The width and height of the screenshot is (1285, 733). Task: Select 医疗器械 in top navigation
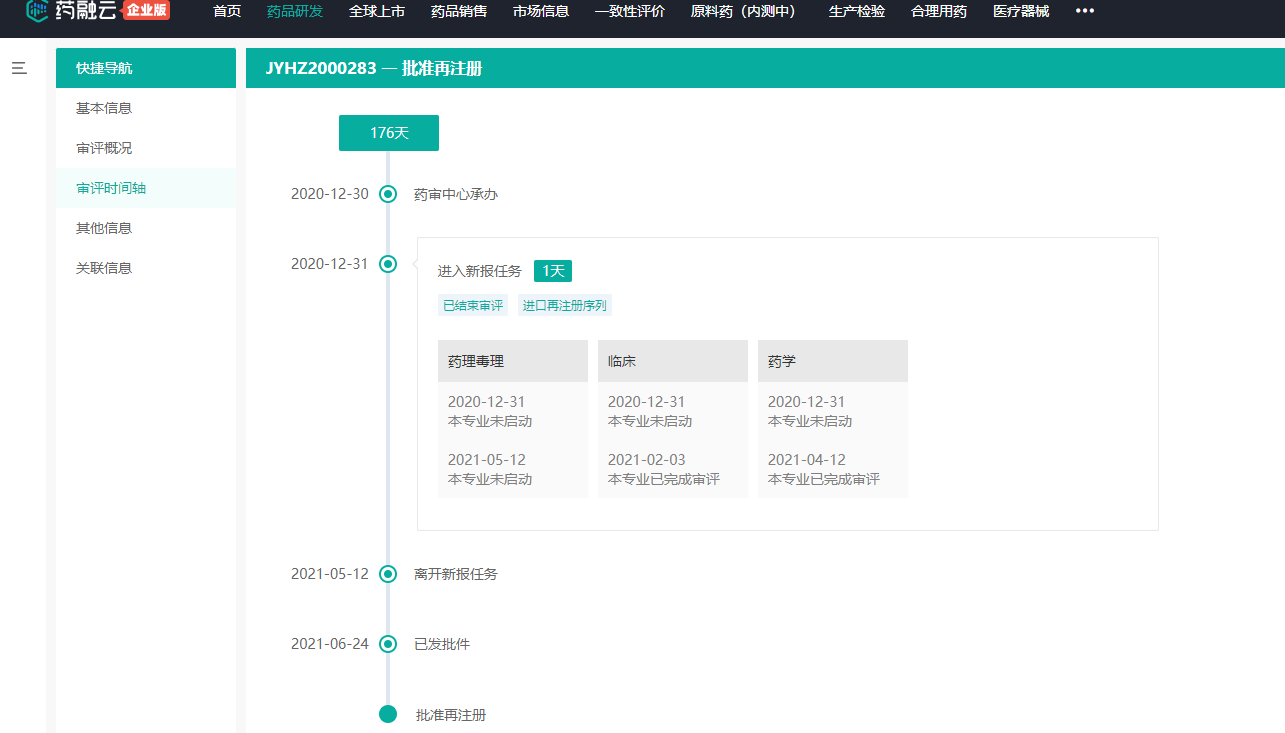[1021, 11]
